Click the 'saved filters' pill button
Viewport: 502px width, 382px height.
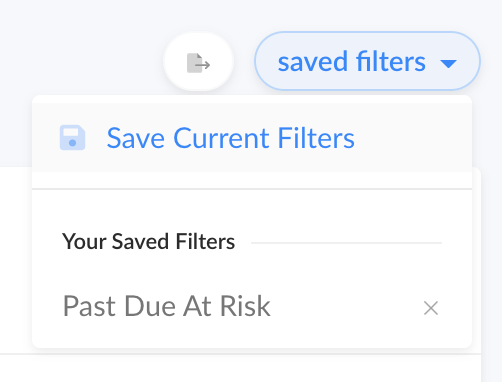(367, 61)
